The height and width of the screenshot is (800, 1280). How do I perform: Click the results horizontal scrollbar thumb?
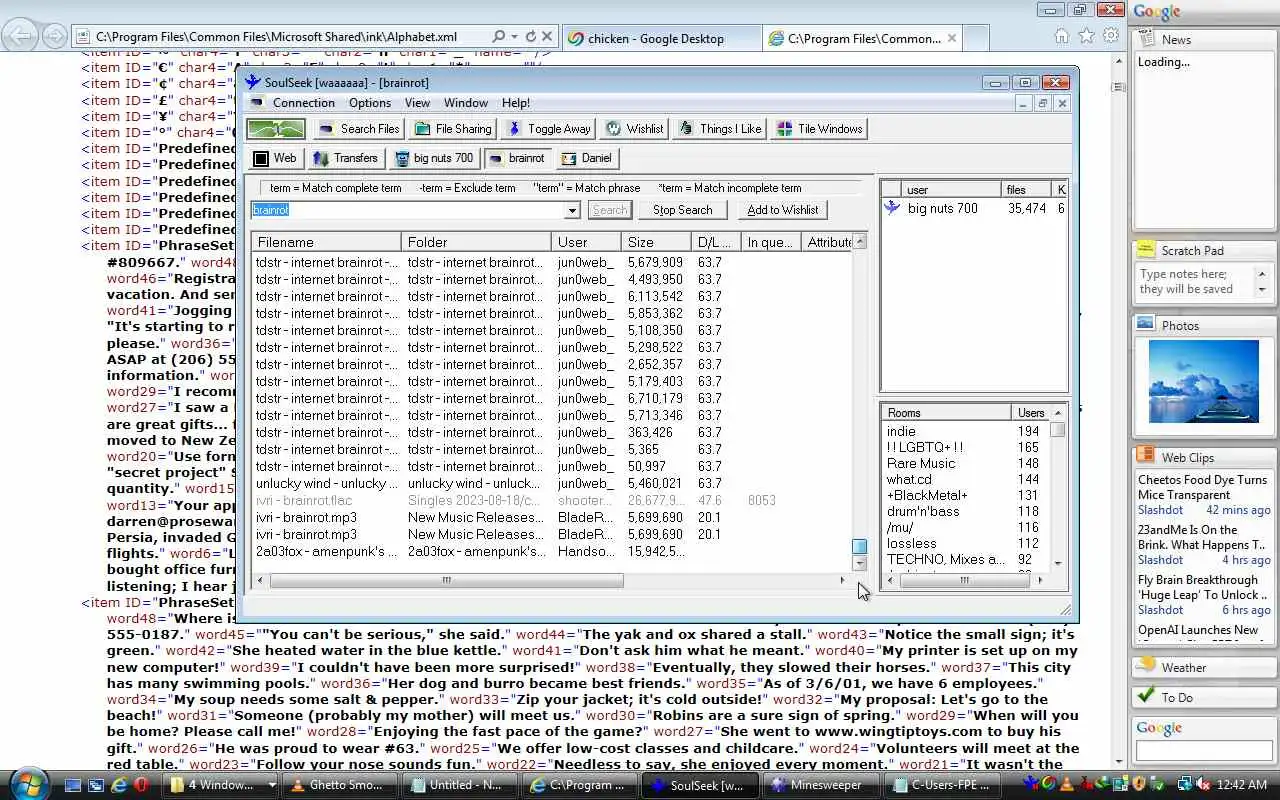coord(446,580)
